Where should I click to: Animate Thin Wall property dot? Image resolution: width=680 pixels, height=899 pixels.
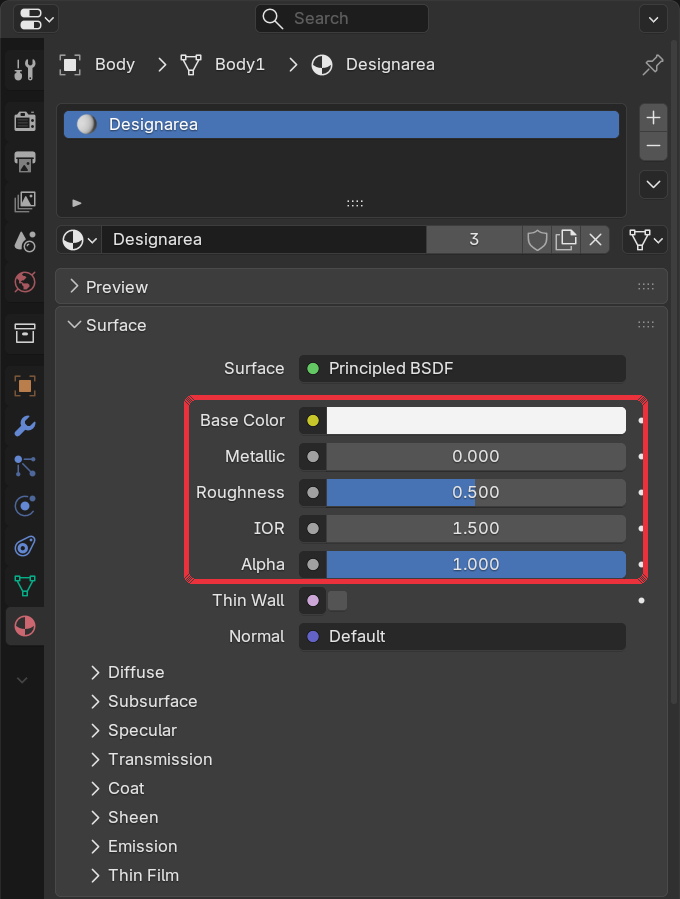point(641,600)
